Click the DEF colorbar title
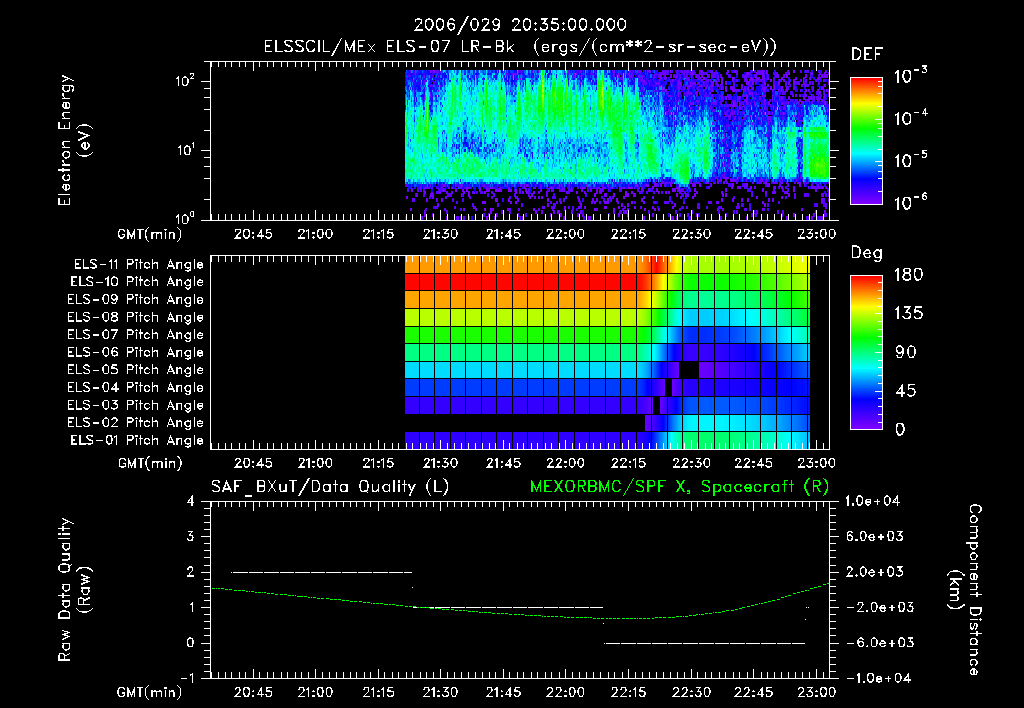This screenshot has width=1024, height=708. pos(867,54)
